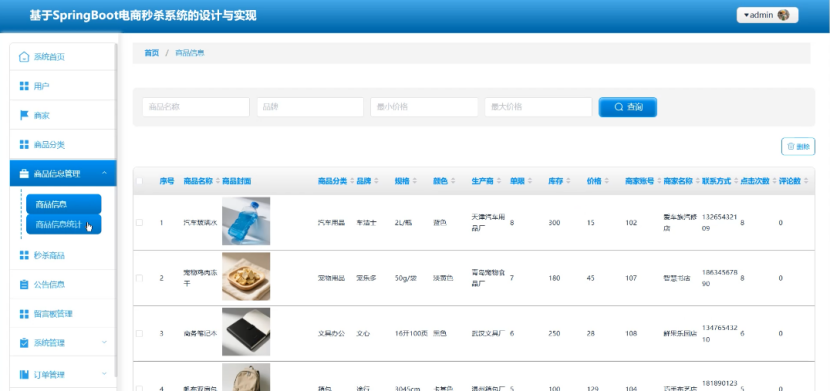Click the flag icon beside 商家
Screen dimensions: 830x391
pyautogui.click(x=24, y=115)
